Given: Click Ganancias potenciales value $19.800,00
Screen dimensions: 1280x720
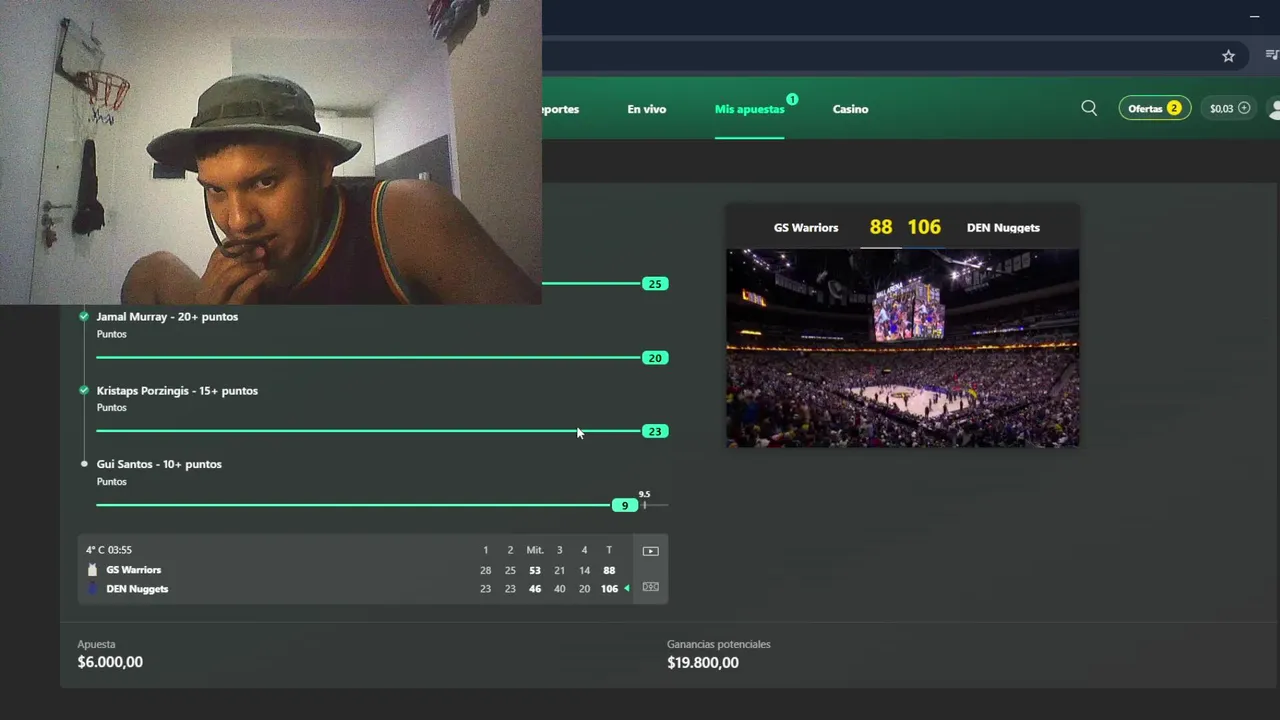Looking at the screenshot, I should click(x=703, y=662).
